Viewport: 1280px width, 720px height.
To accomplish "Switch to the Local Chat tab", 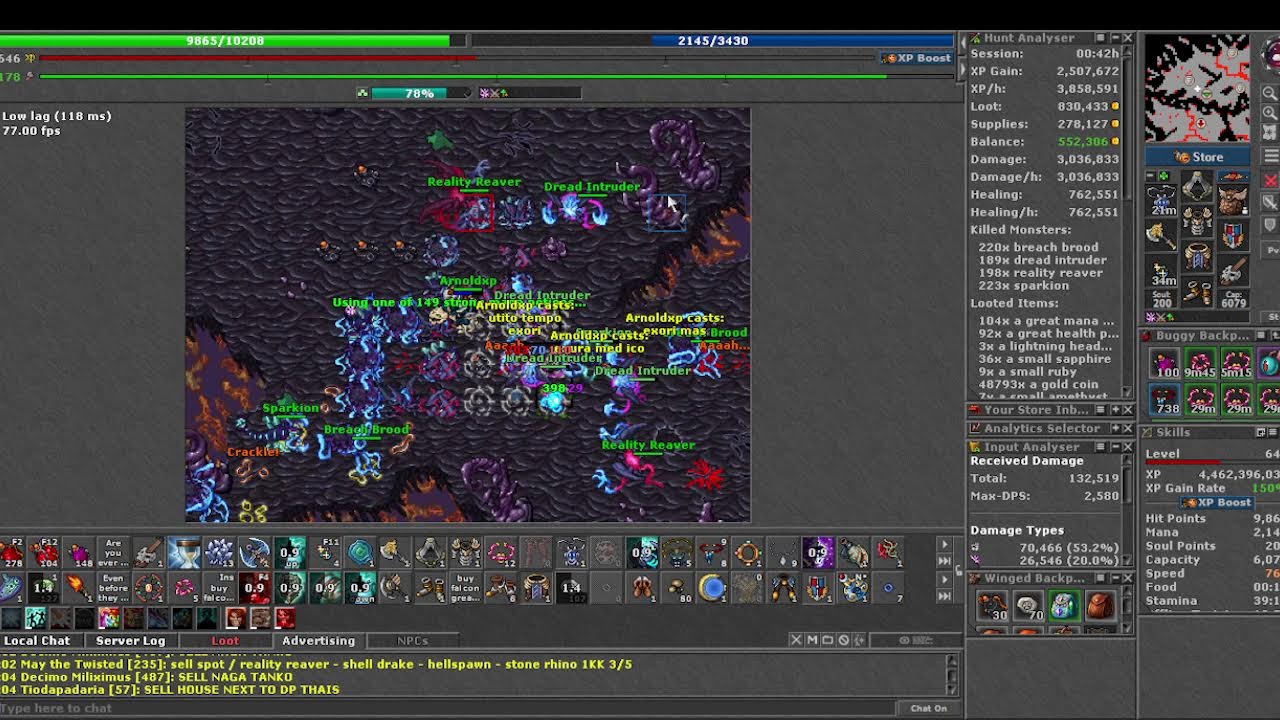I will coord(38,641).
